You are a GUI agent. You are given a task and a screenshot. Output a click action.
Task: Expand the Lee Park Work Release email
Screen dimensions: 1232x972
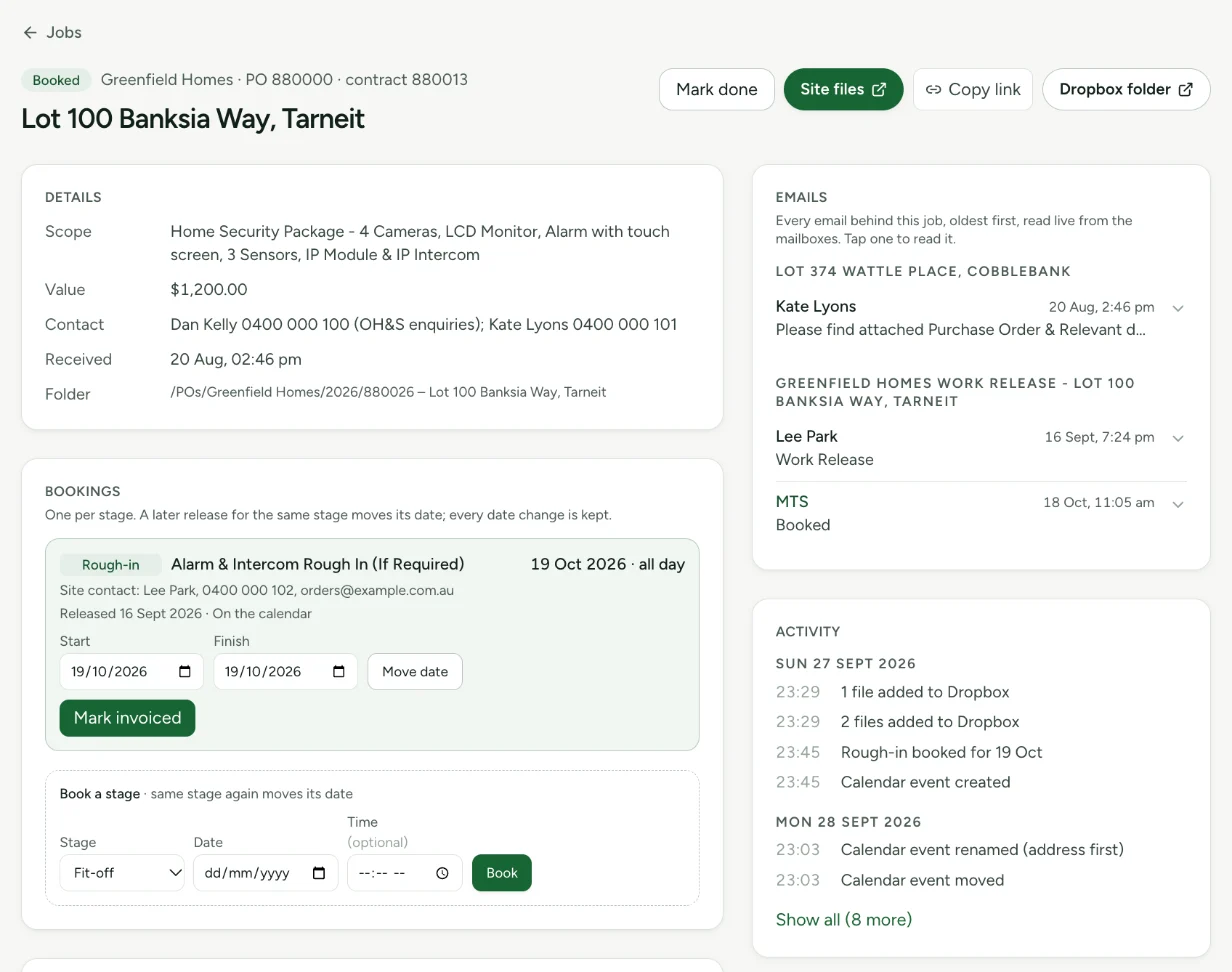[x=1178, y=438]
